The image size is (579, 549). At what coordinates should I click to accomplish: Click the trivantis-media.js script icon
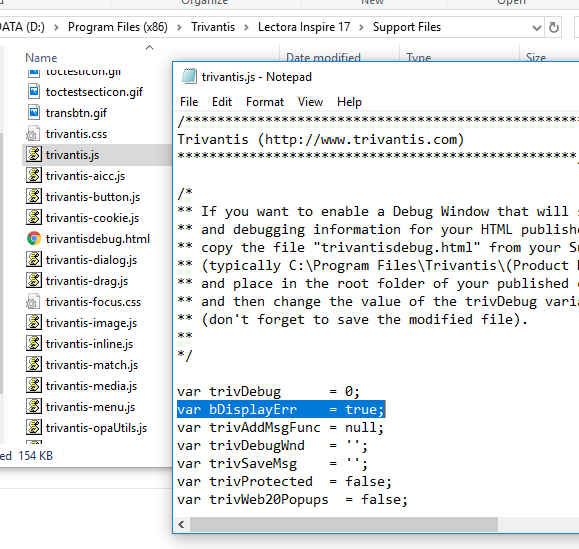click(x=34, y=385)
